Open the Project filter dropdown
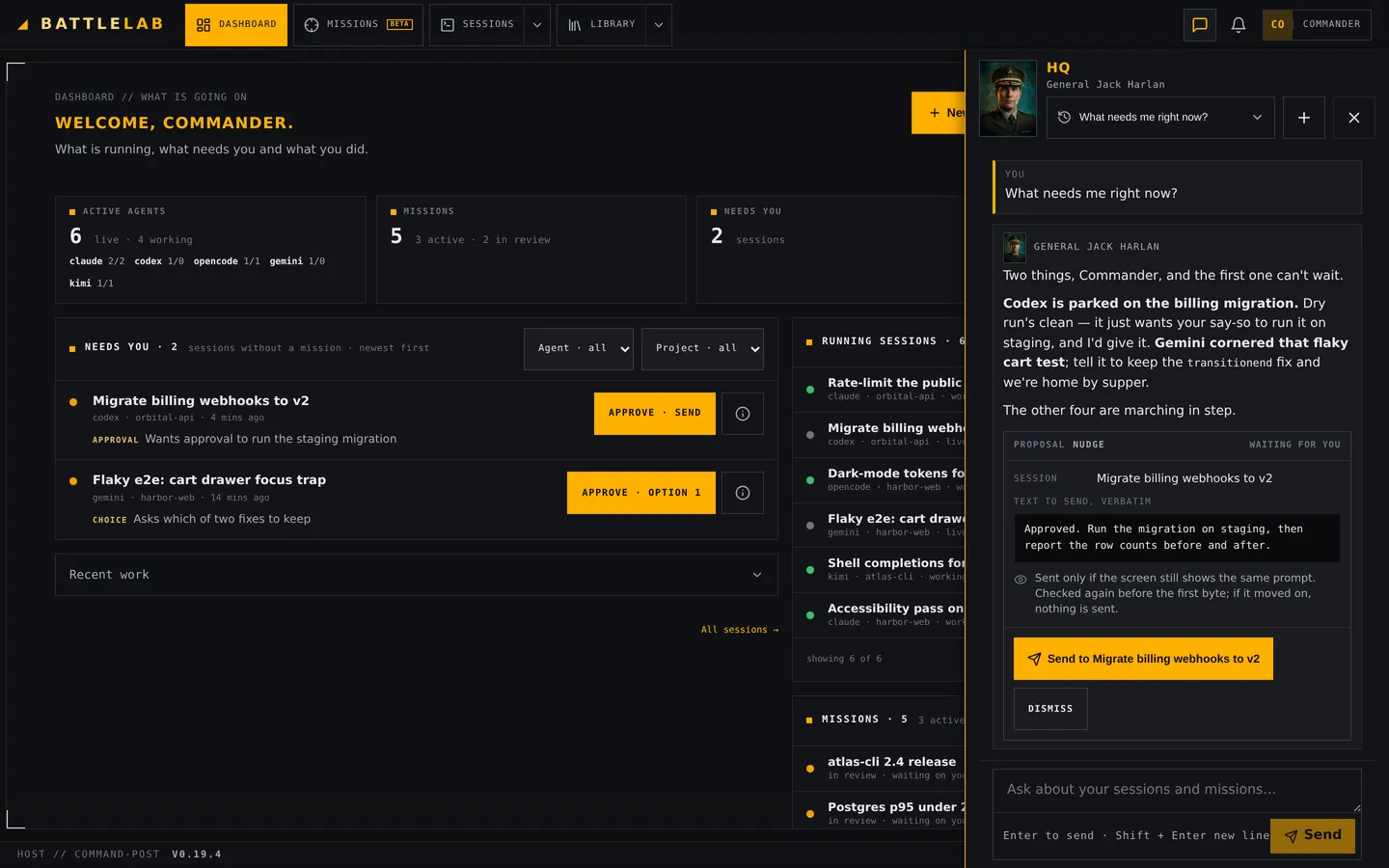The image size is (1389, 868). tap(702, 348)
